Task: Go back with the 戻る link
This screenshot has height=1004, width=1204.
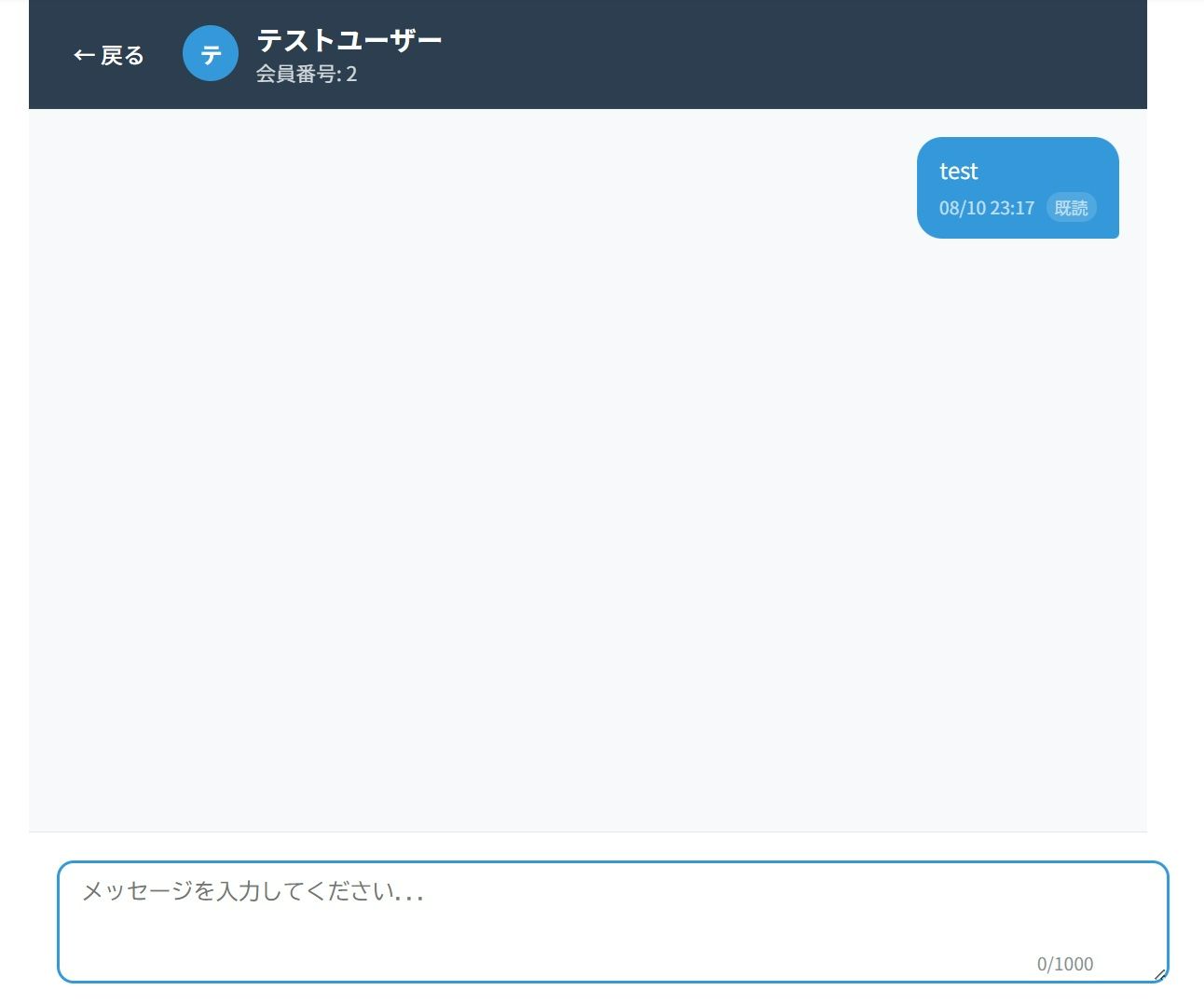Action: (x=108, y=55)
